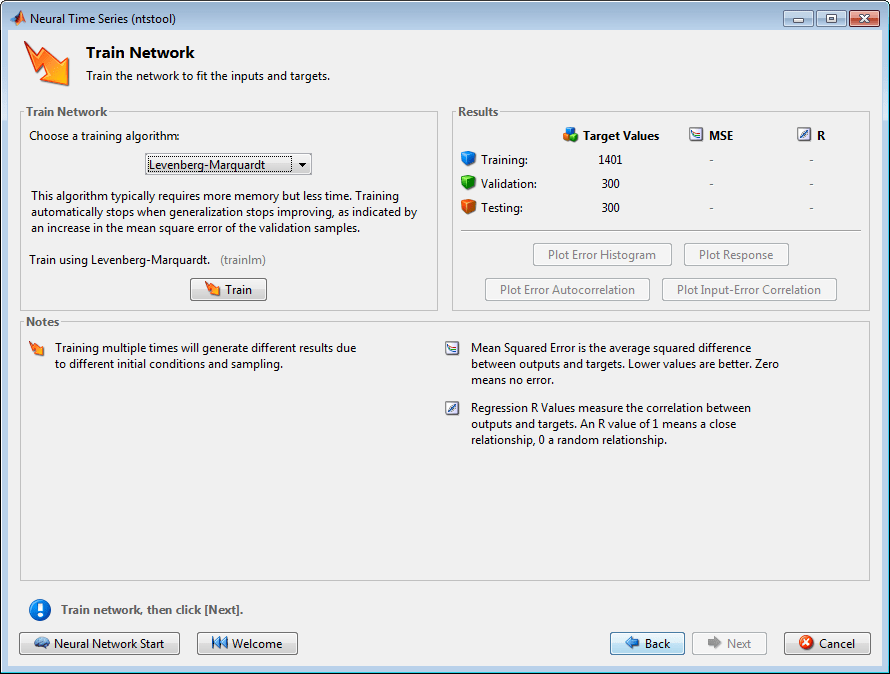This screenshot has width=890, height=674.
Task: Click the blue Training cube icon
Action: [x=468, y=159]
